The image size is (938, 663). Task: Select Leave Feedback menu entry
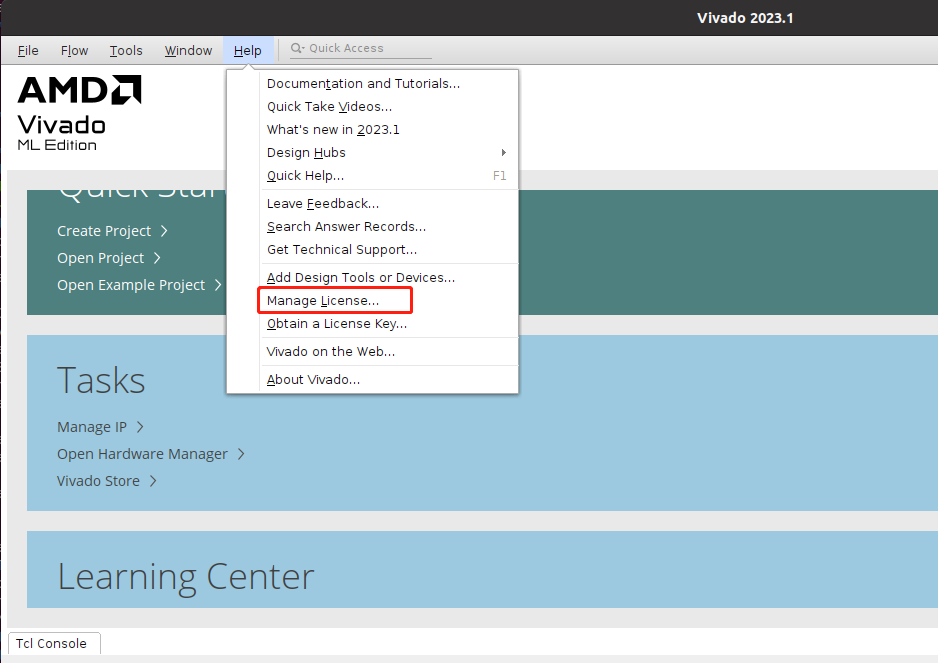click(x=322, y=203)
